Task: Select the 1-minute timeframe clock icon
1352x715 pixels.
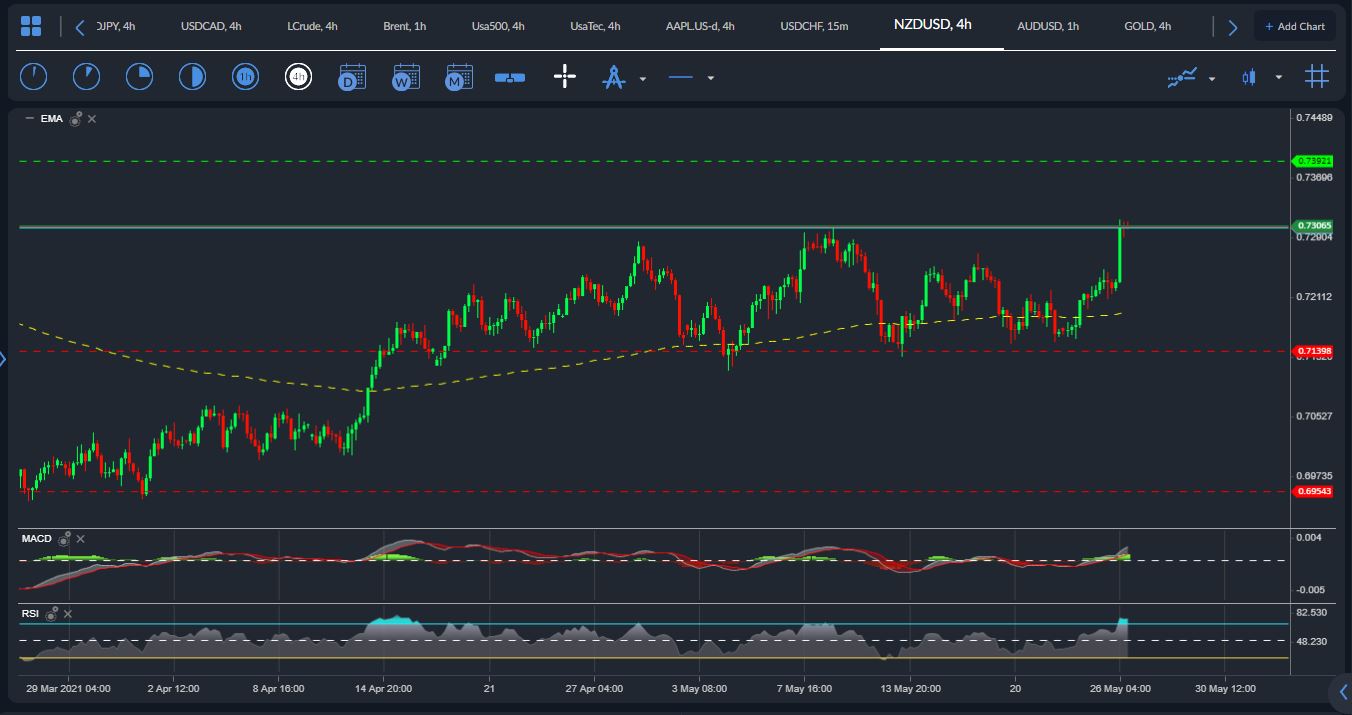Action: coord(33,76)
